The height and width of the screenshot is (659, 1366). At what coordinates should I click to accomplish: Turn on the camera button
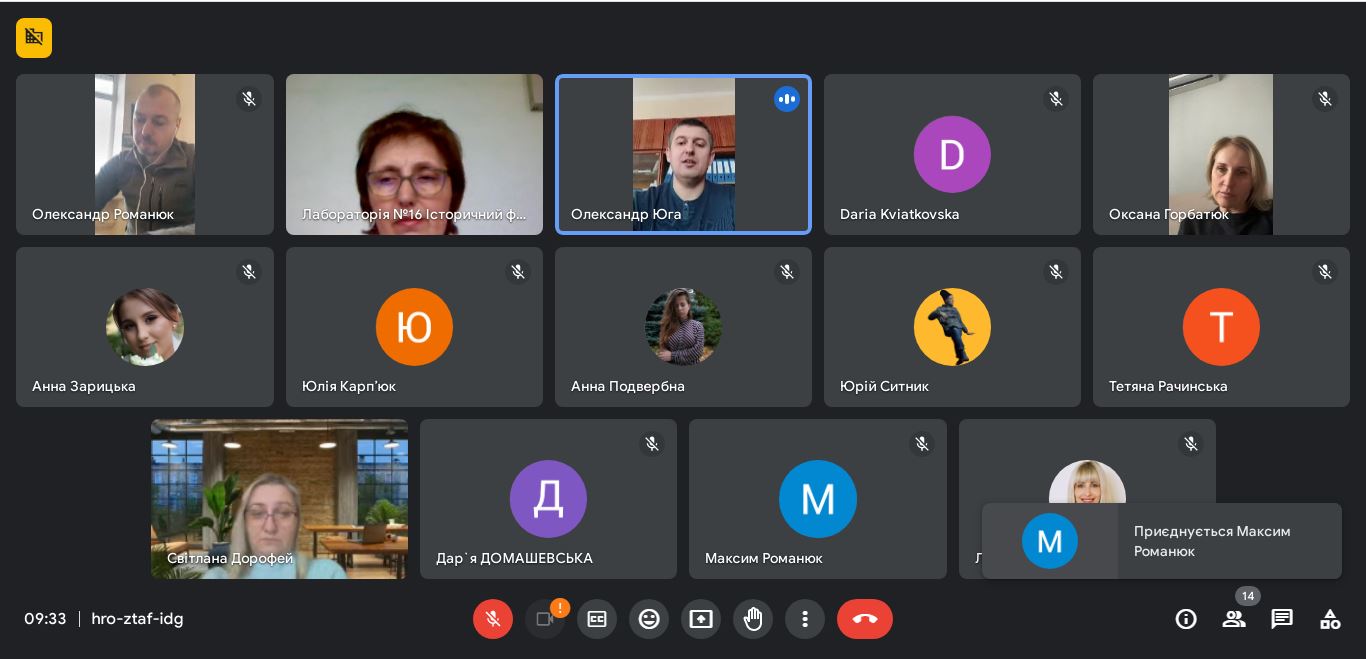tap(544, 619)
